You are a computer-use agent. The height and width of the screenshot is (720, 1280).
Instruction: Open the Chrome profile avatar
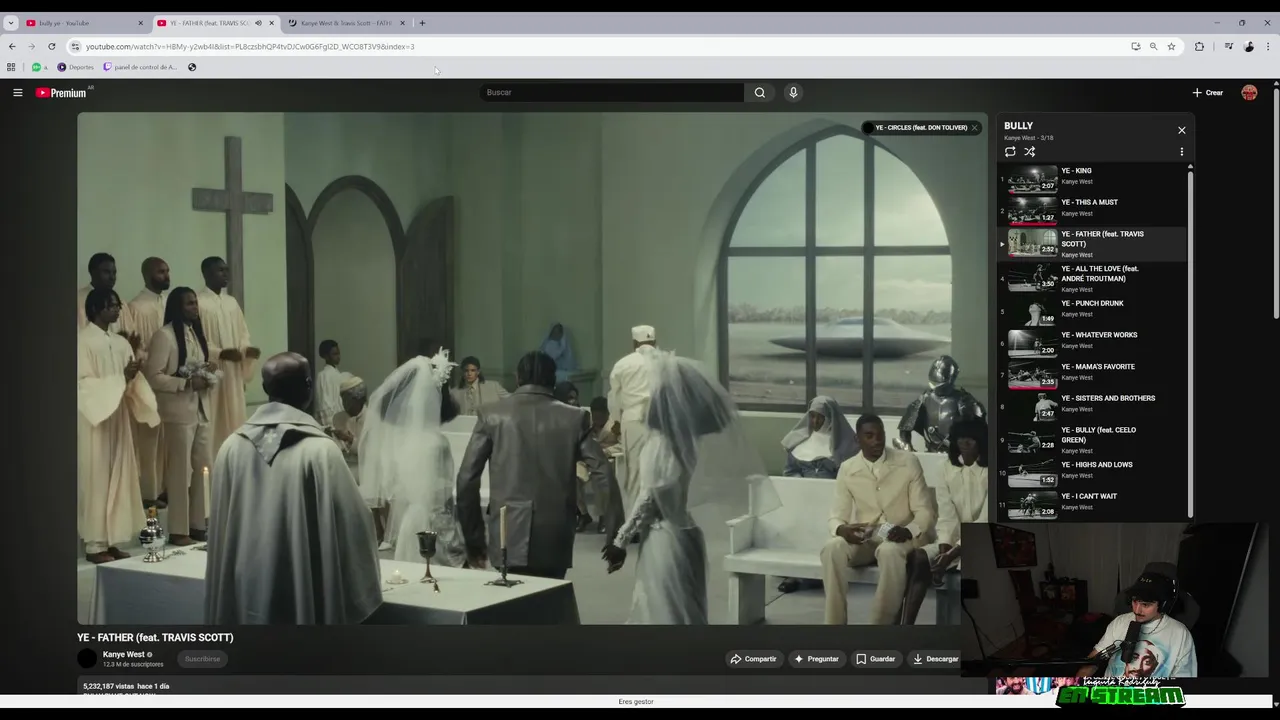click(x=1249, y=46)
